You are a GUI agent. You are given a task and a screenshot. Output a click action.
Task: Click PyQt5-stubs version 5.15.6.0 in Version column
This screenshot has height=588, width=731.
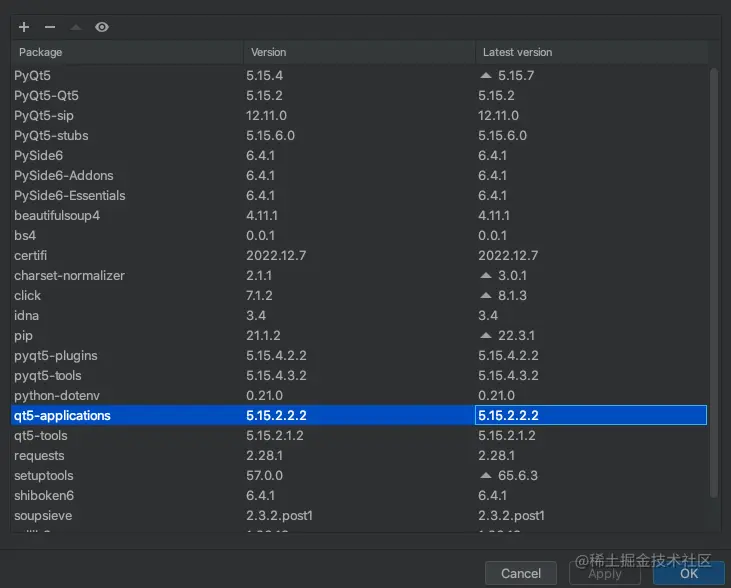pos(270,136)
